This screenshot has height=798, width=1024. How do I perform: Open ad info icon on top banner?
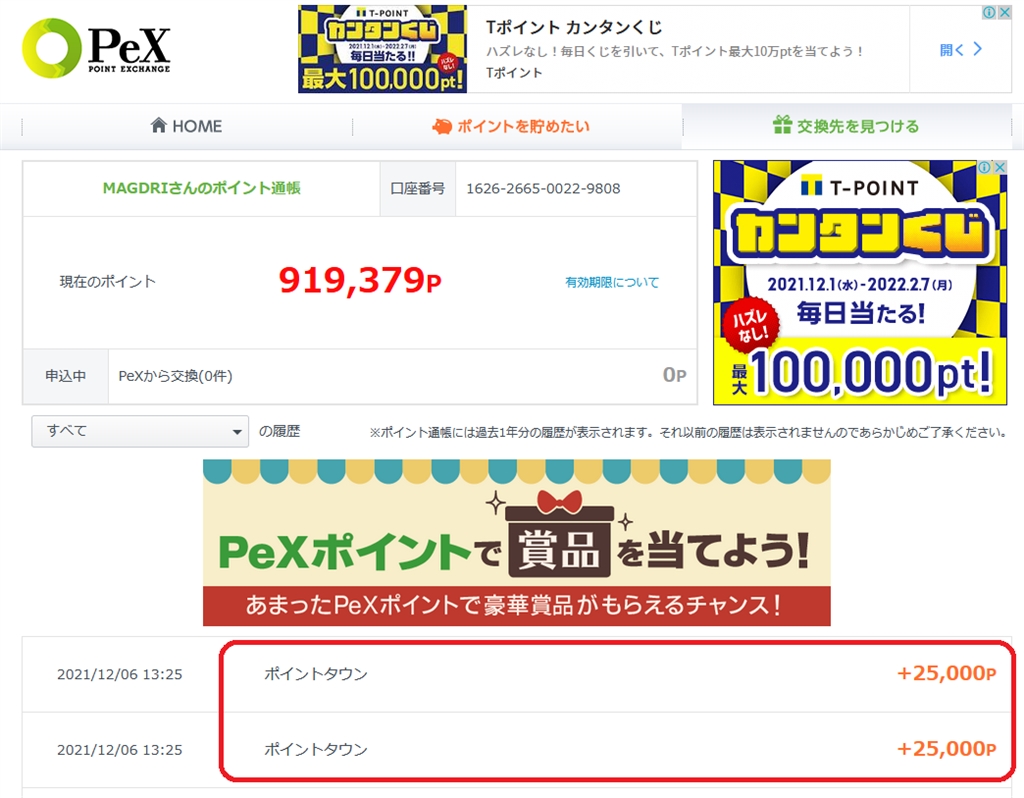click(990, 12)
